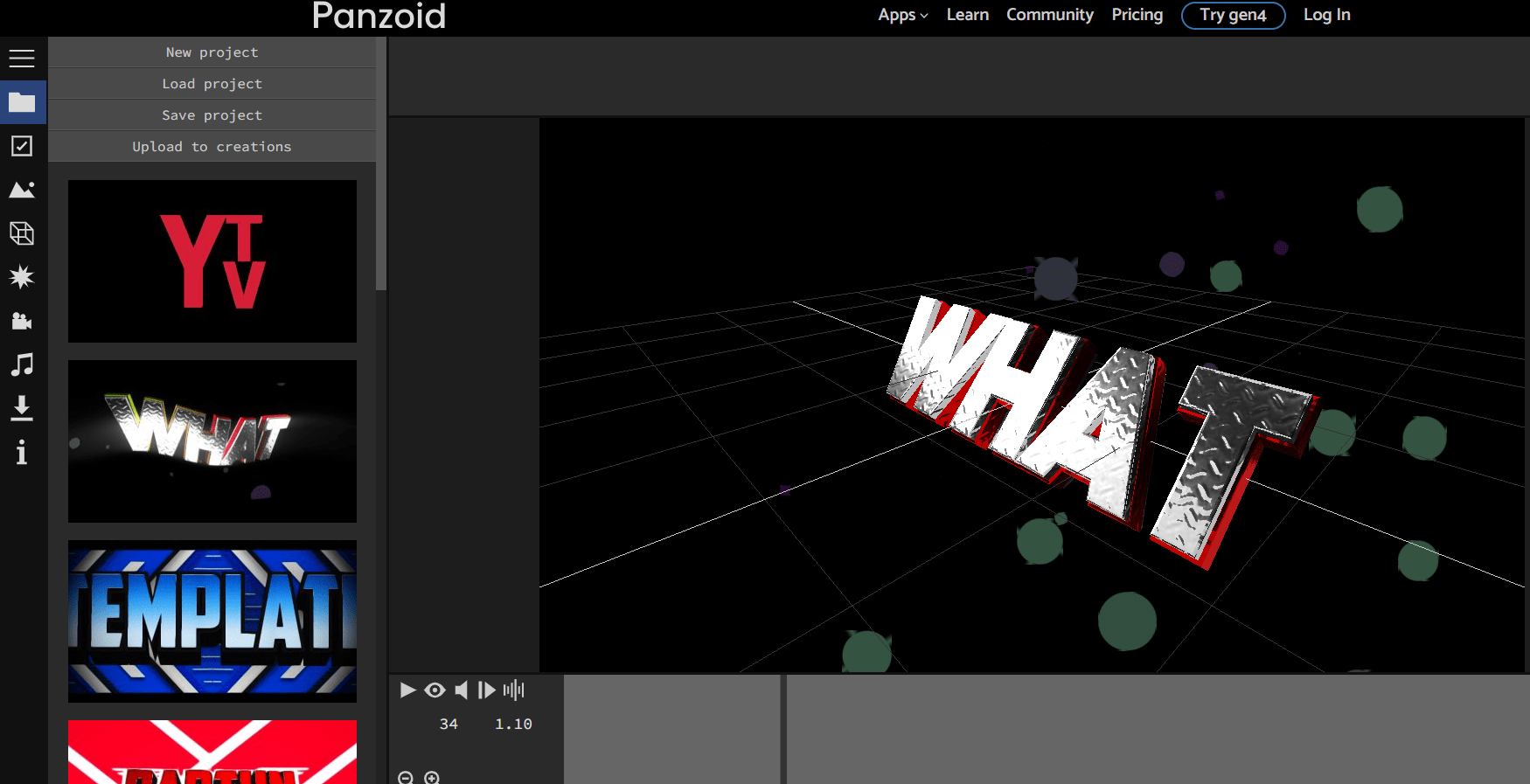1530x784 pixels.
Task: Expand the Apps dropdown menu
Action: pyautogui.click(x=902, y=15)
